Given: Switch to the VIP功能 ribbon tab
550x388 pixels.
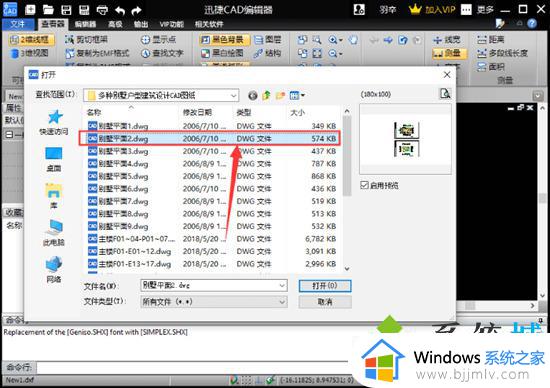Looking at the screenshot, I should pos(172,24).
